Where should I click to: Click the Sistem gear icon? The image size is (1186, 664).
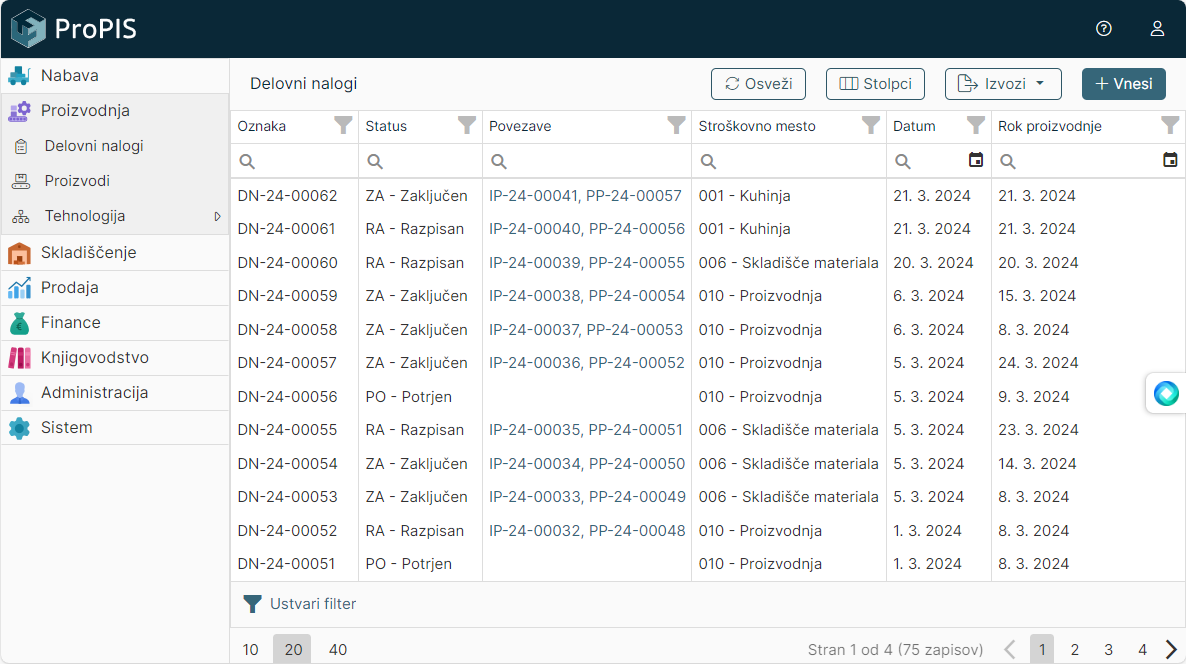click(19, 428)
